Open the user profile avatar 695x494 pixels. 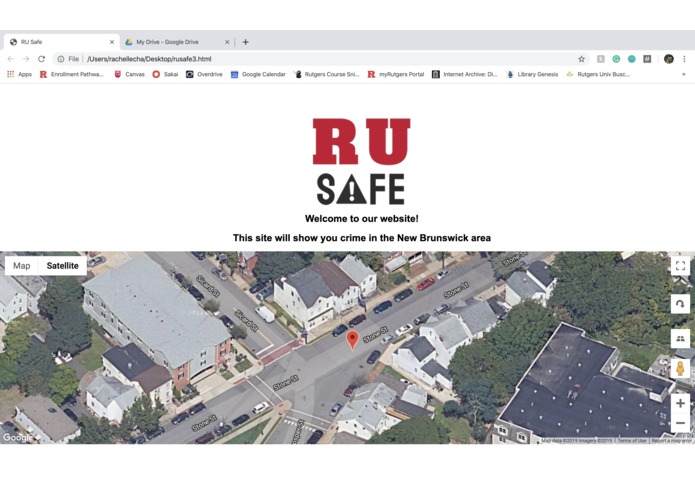point(668,59)
